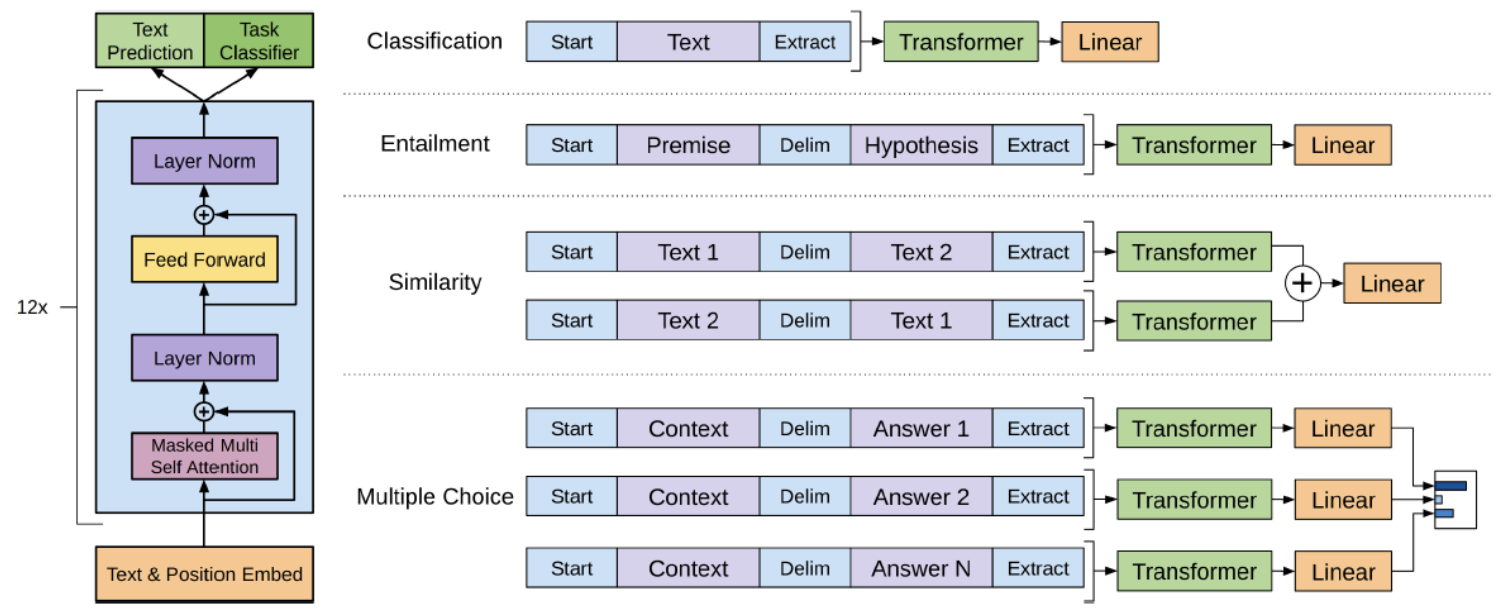Click the circled plus merging Similarity transformers
The width and height of the screenshot is (1503, 611).
click(x=1302, y=285)
